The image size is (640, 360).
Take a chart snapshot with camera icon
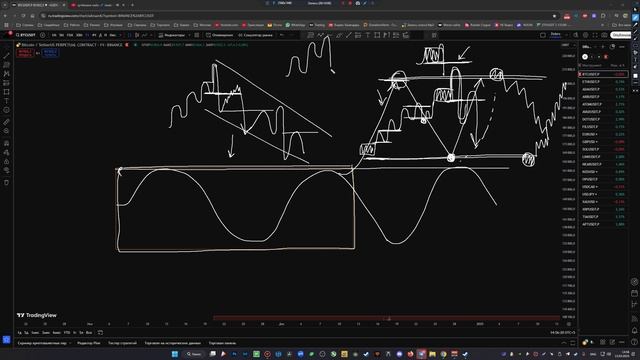point(604,35)
